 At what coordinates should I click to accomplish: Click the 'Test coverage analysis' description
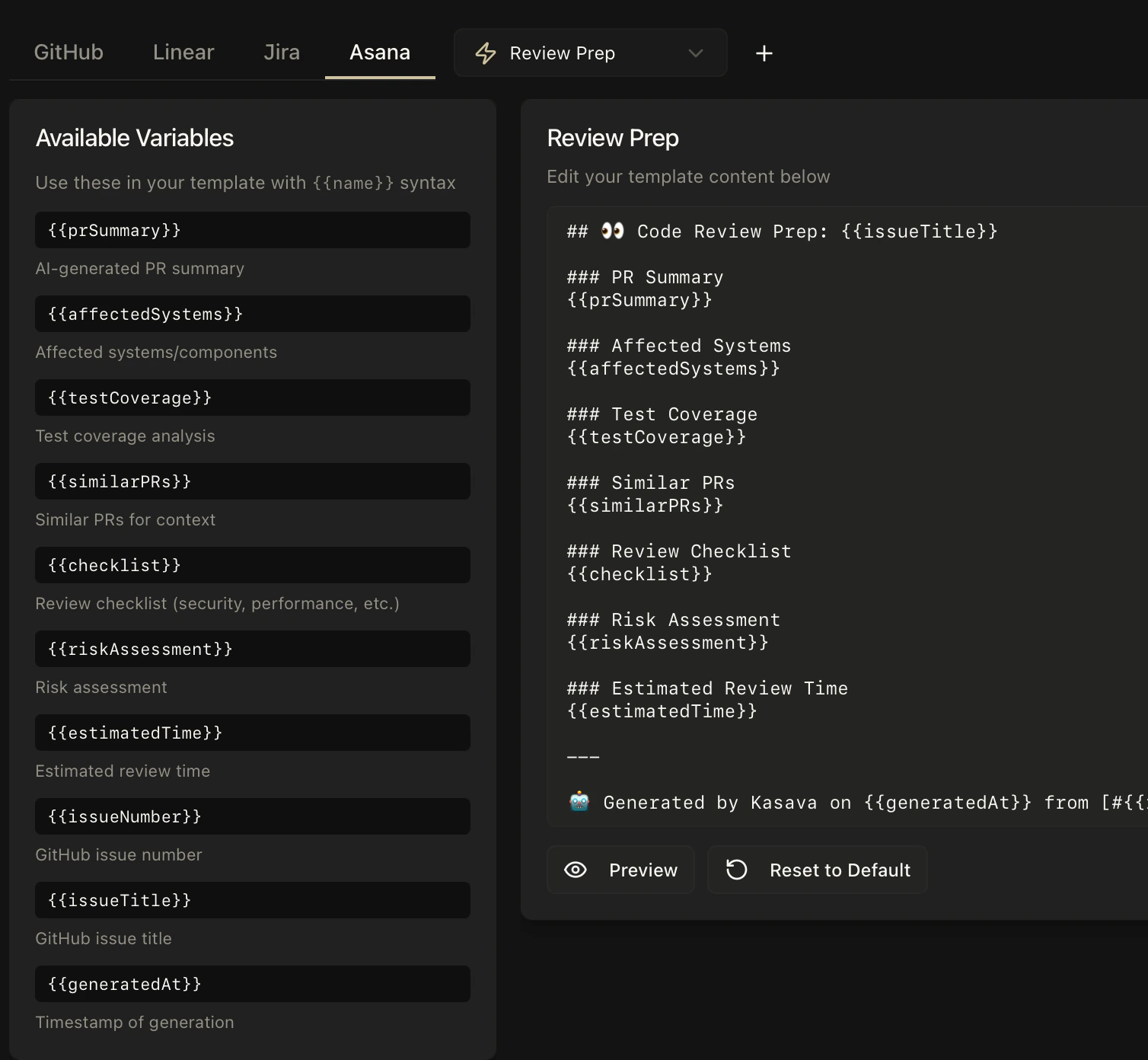point(126,436)
